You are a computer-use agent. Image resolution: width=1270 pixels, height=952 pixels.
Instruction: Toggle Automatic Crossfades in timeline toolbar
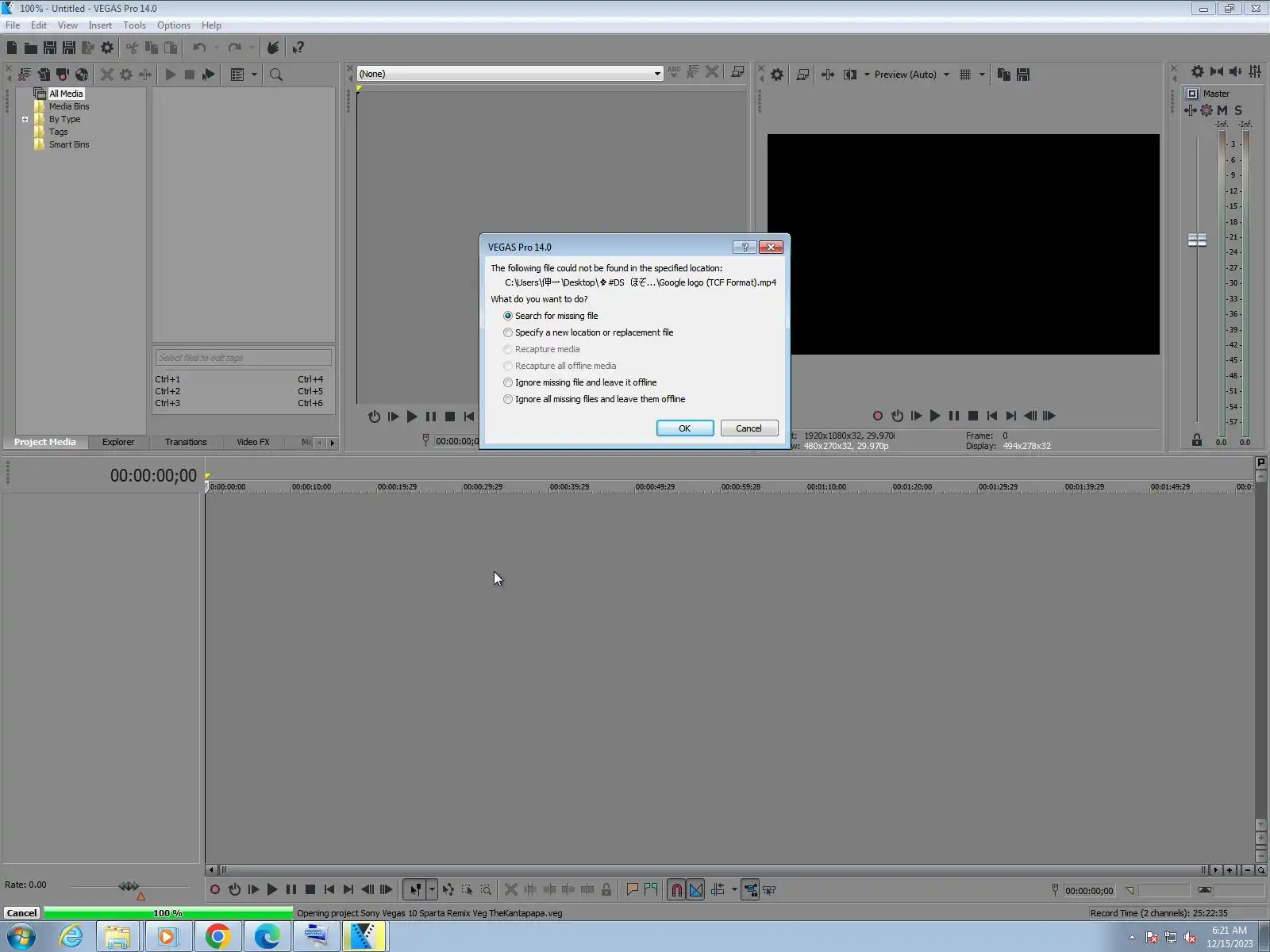[696, 890]
